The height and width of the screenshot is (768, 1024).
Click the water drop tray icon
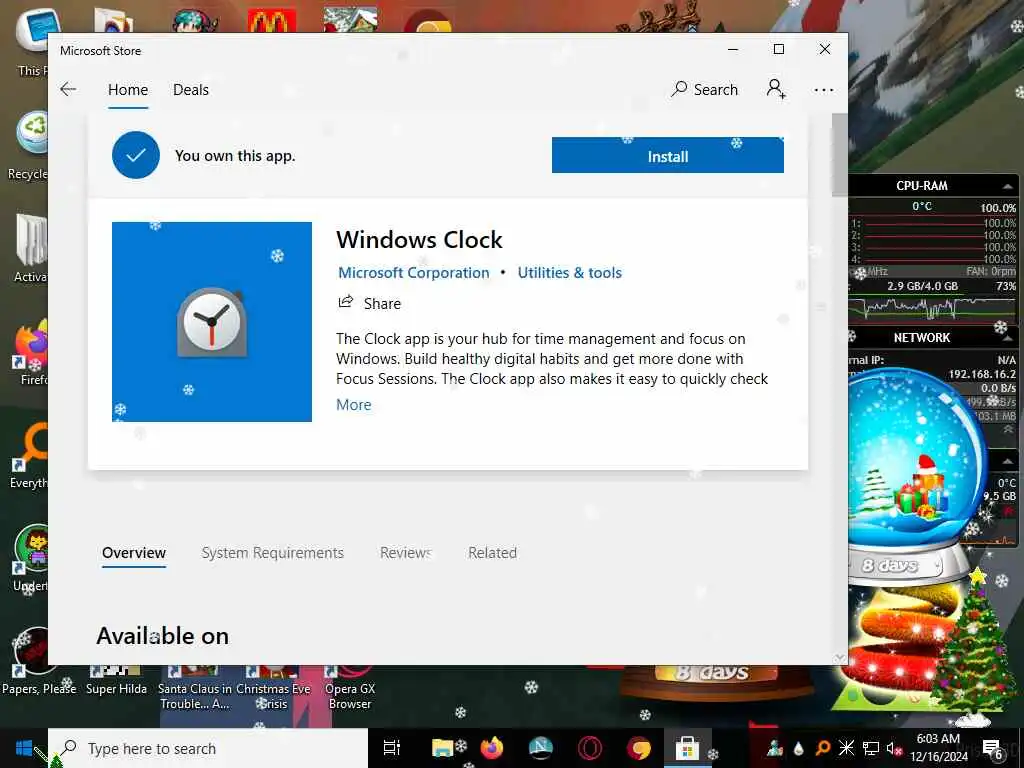tap(799, 748)
